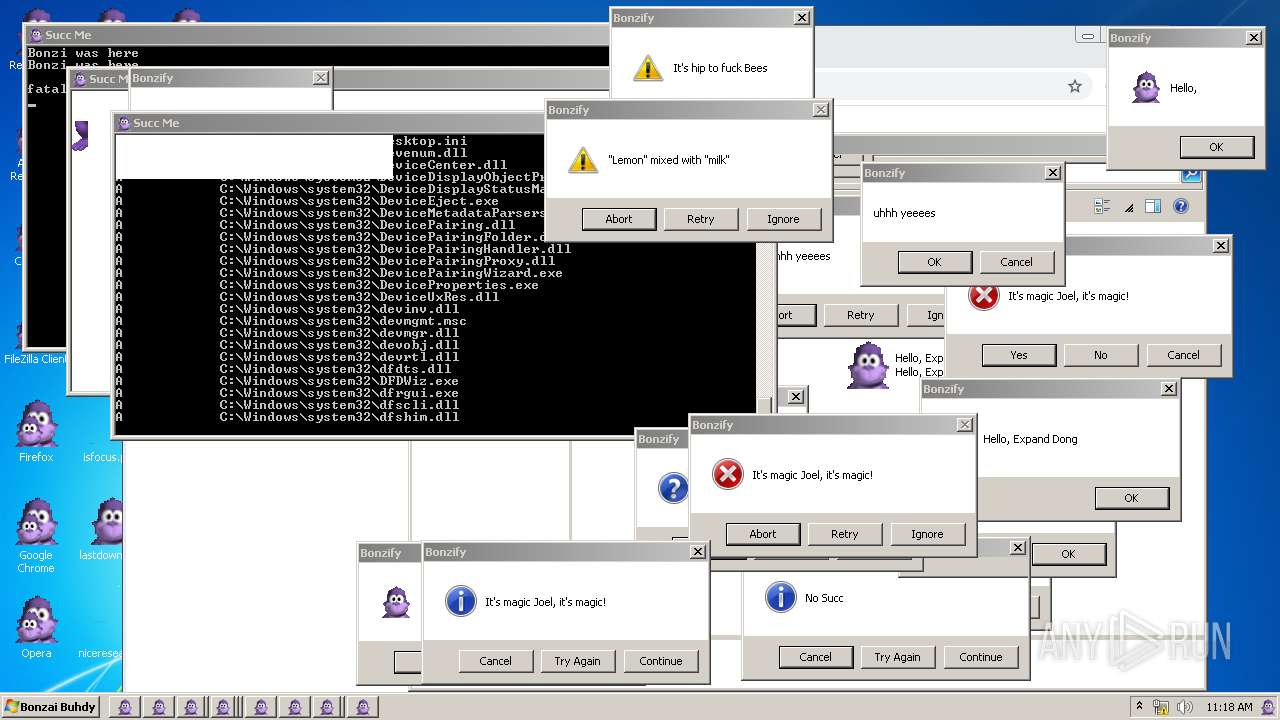The width and height of the screenshot is (1280, 720).
Task: Click front Succ Me console title bar icon
Action: coord(124,123)
